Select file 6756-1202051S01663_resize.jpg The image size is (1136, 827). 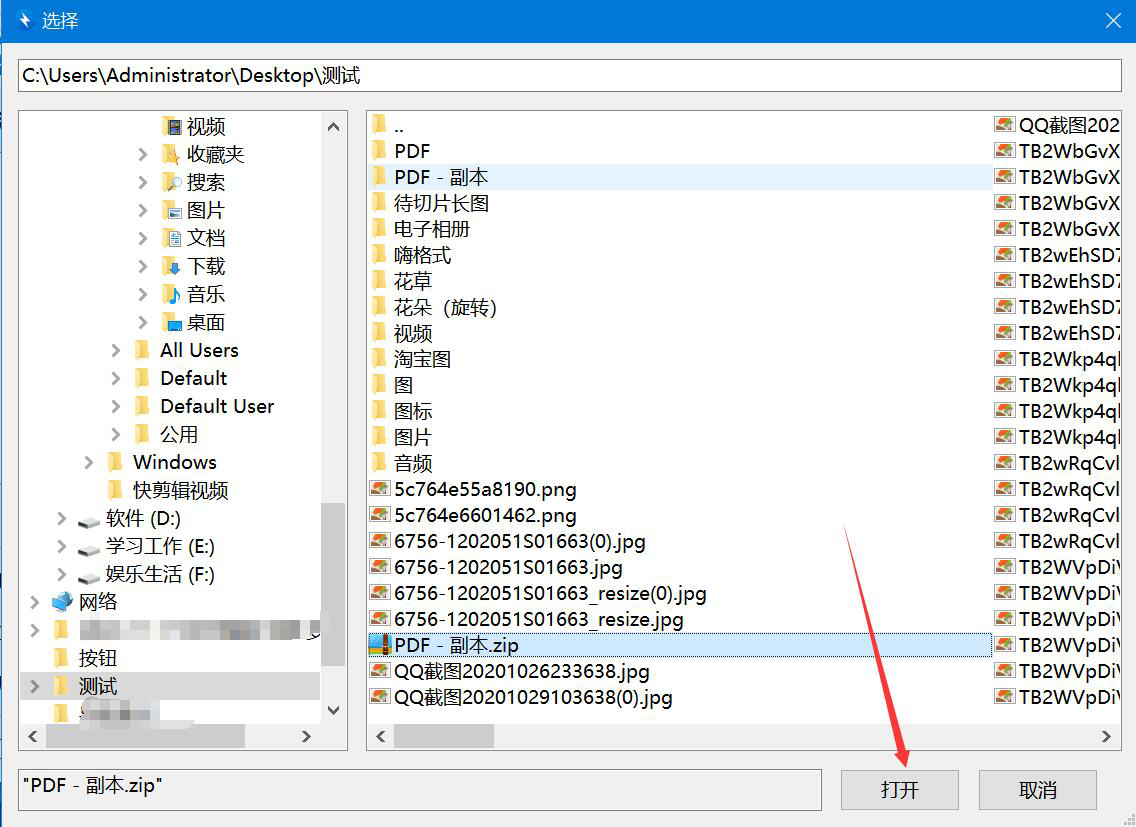click(x=538, y=620)
